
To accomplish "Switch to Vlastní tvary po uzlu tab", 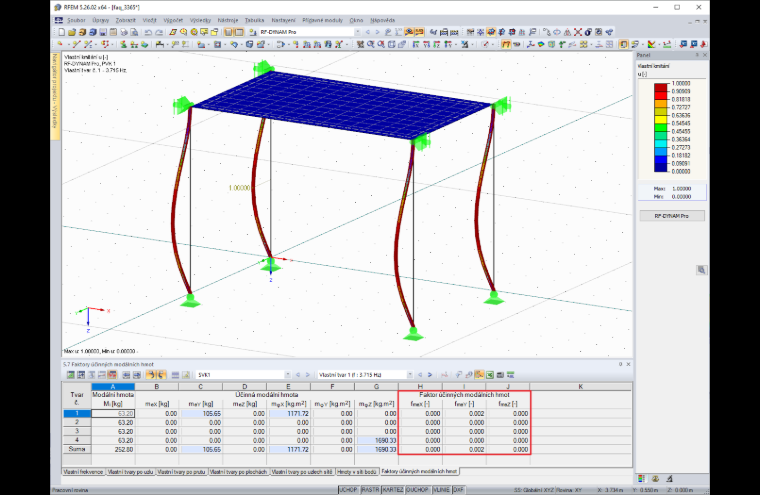I will [x=130, y=472].
